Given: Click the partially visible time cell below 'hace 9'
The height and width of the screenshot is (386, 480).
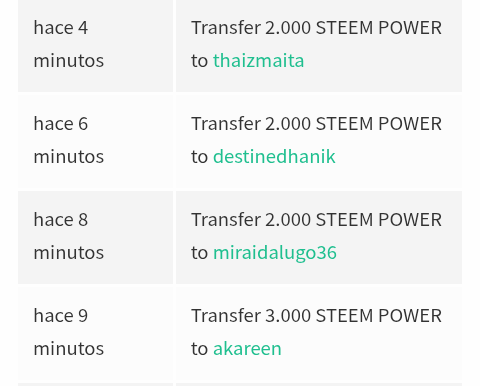Looking at the screenshot, I should point(95,385).
